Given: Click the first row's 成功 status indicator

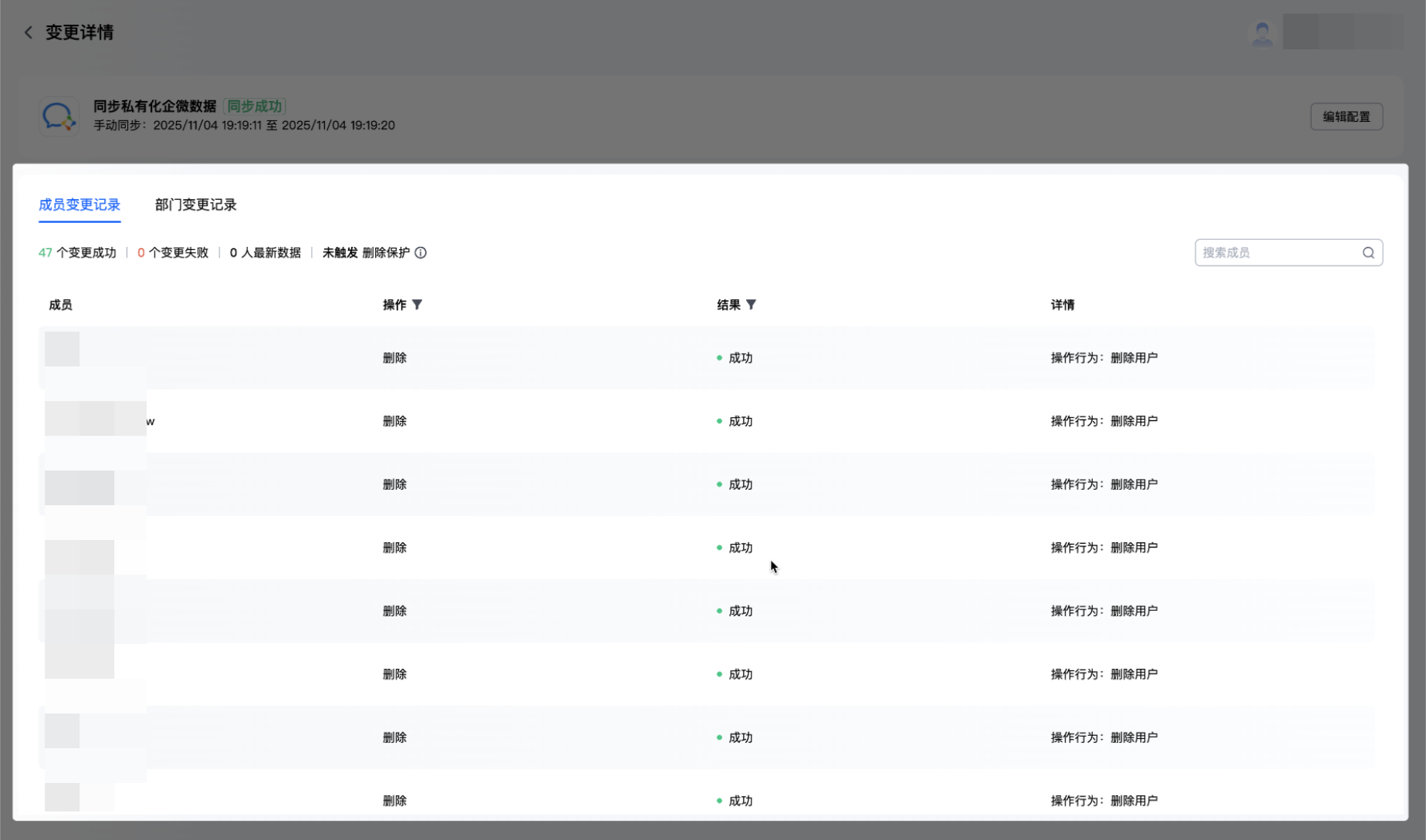Looking at the screenshot, I should [735, 358].
